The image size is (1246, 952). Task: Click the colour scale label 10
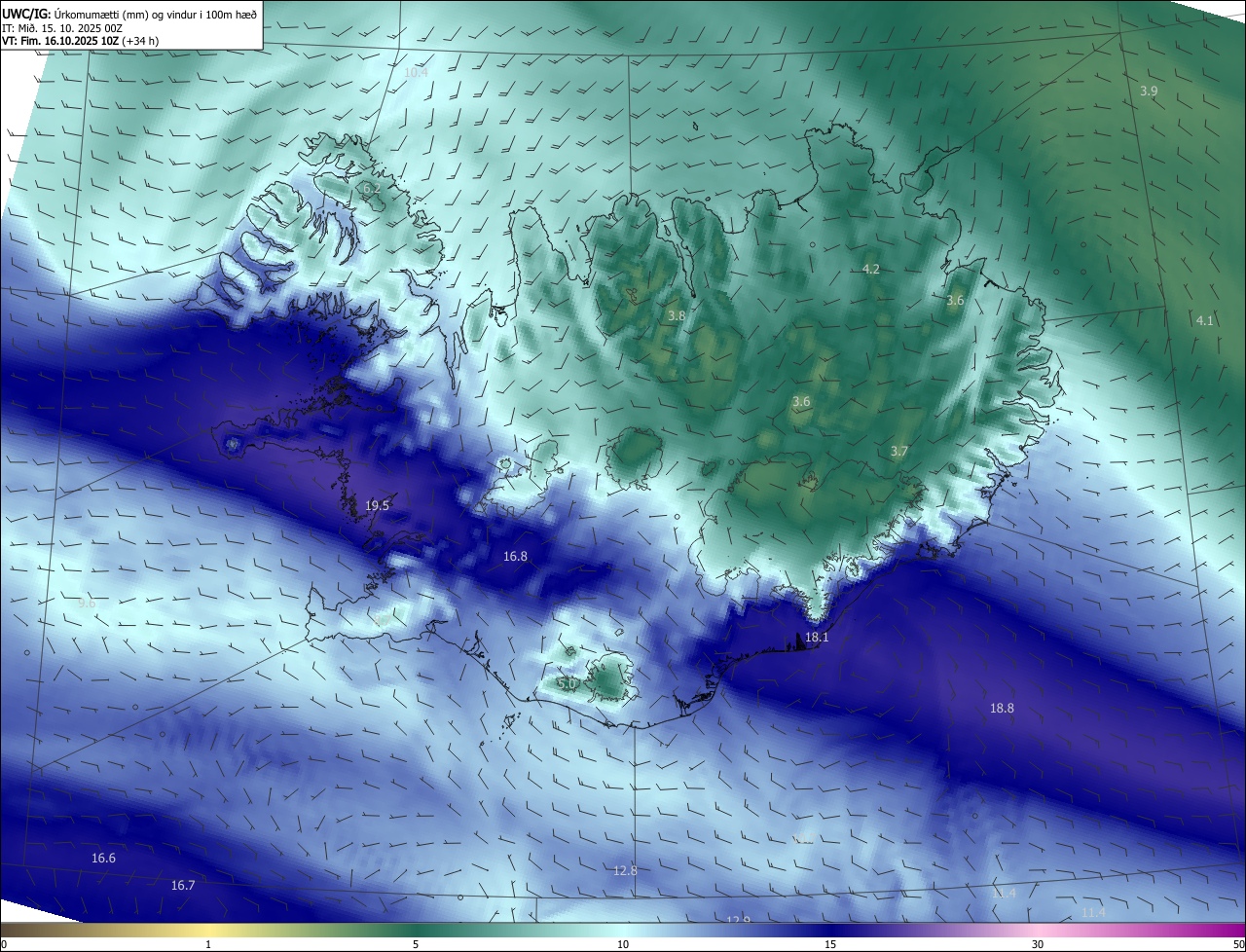[x=623, y=945]
